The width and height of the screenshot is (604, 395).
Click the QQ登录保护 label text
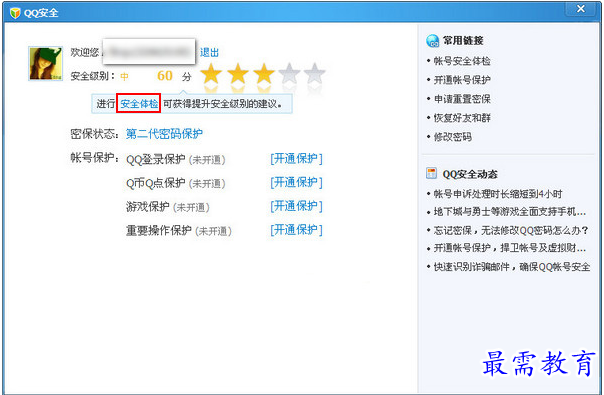(x=156, y=159)
